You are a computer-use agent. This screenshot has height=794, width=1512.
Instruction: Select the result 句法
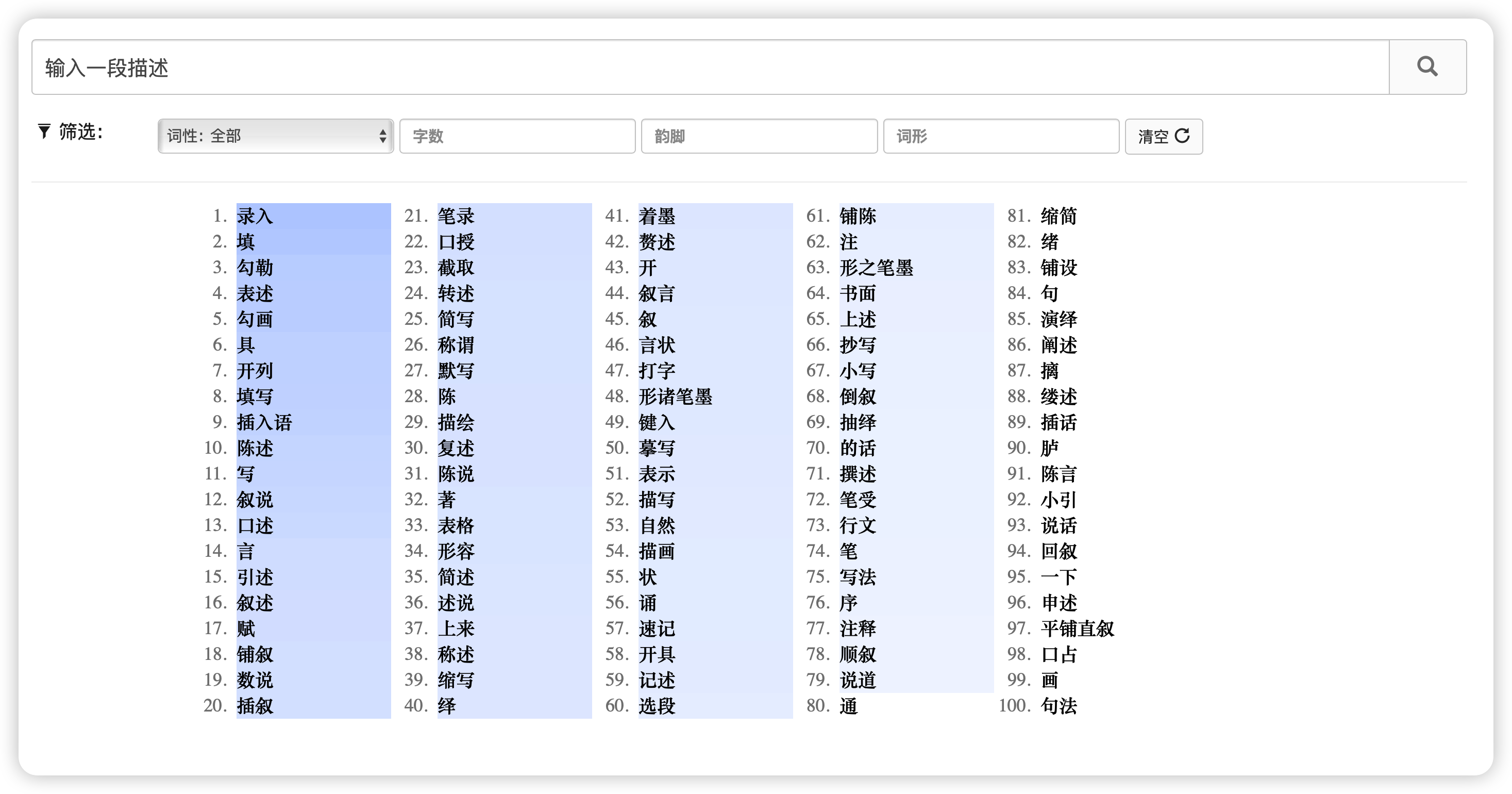[x=1059, y=706]
